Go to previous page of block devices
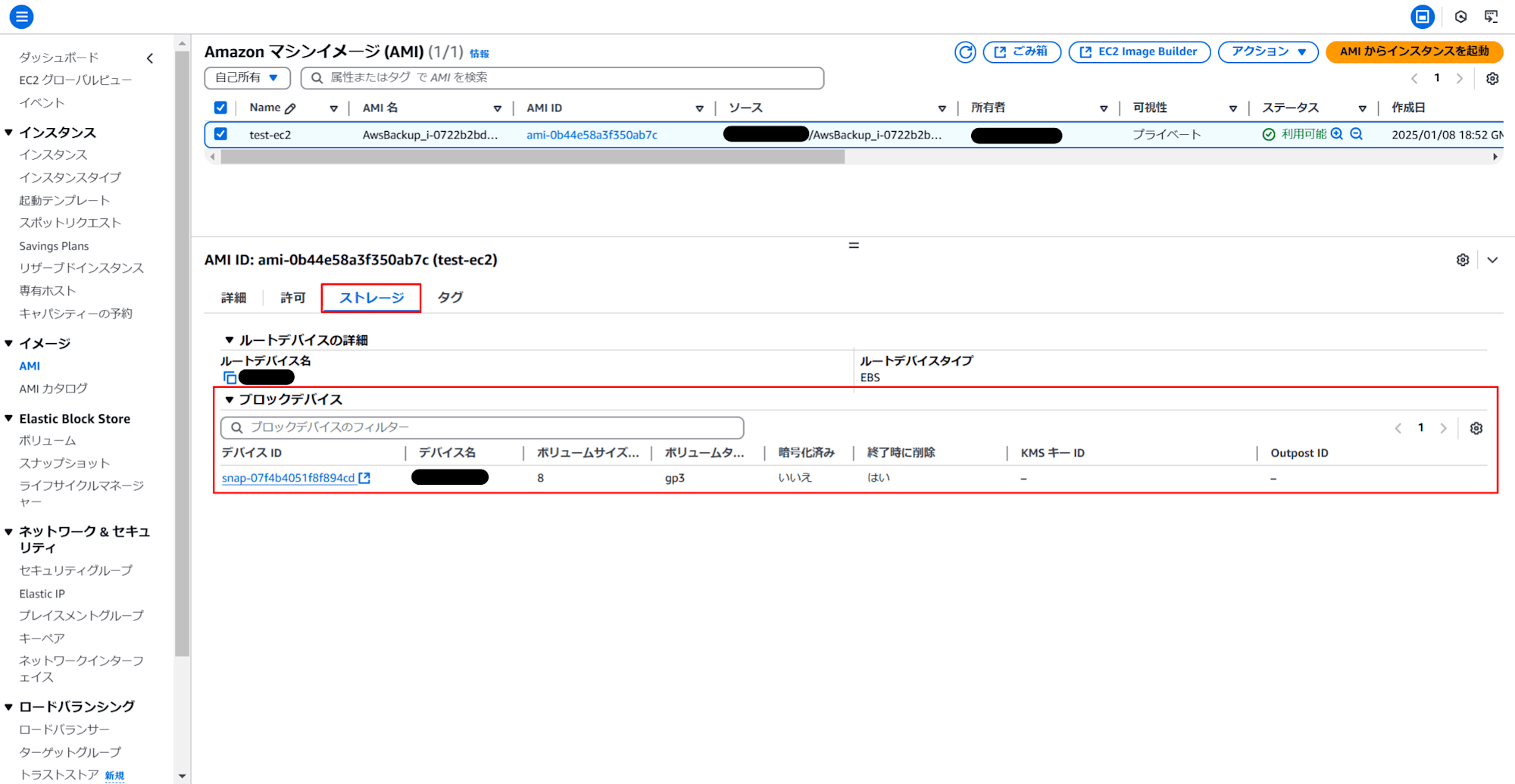This screenshot has width=1515, height=784. pos(1398,428)
